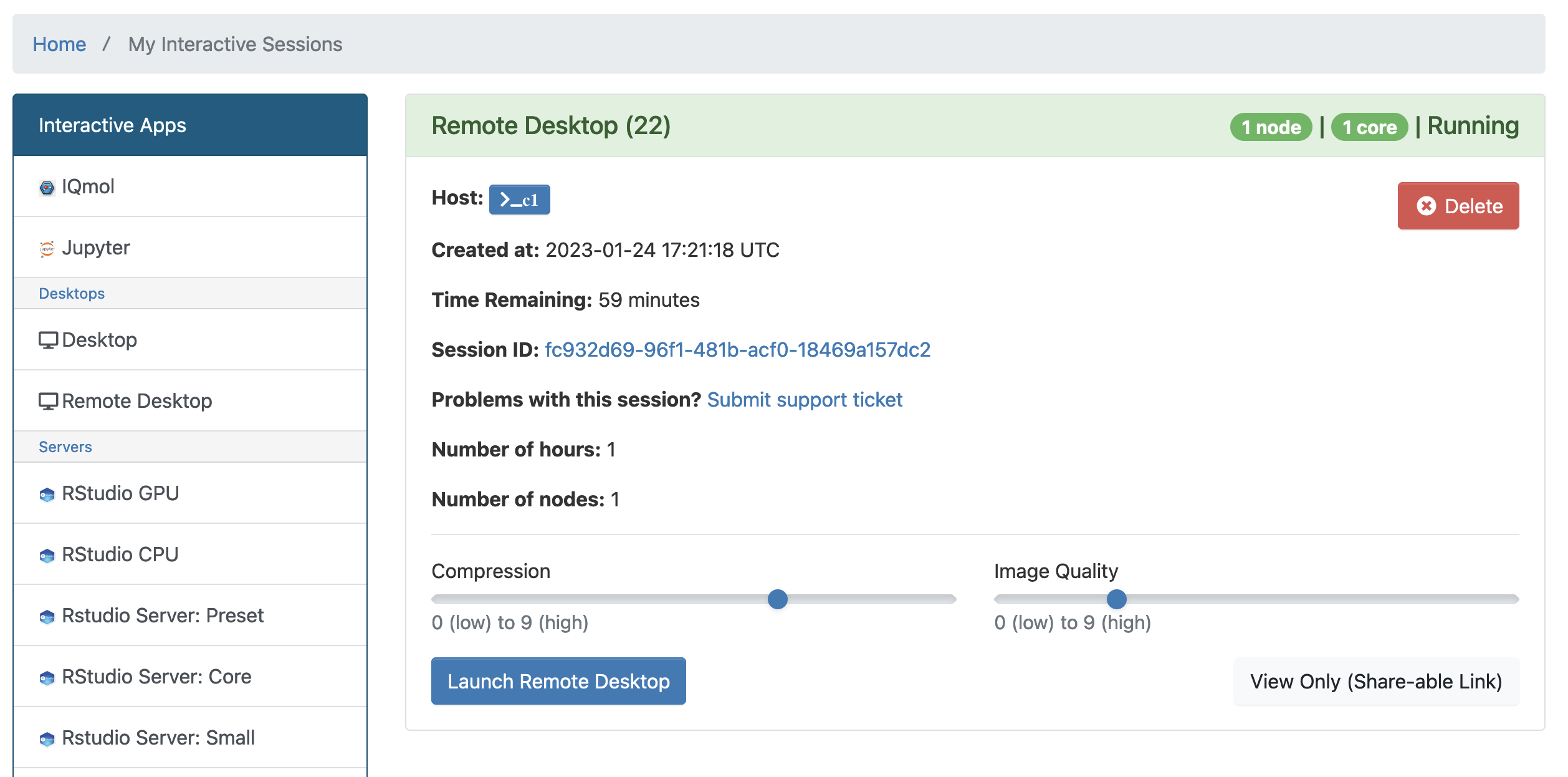The width and height of the screenshot is (1568, 777).
Task: Click the Remote Desktop monitor icon
Action: (x=48, y=401)
